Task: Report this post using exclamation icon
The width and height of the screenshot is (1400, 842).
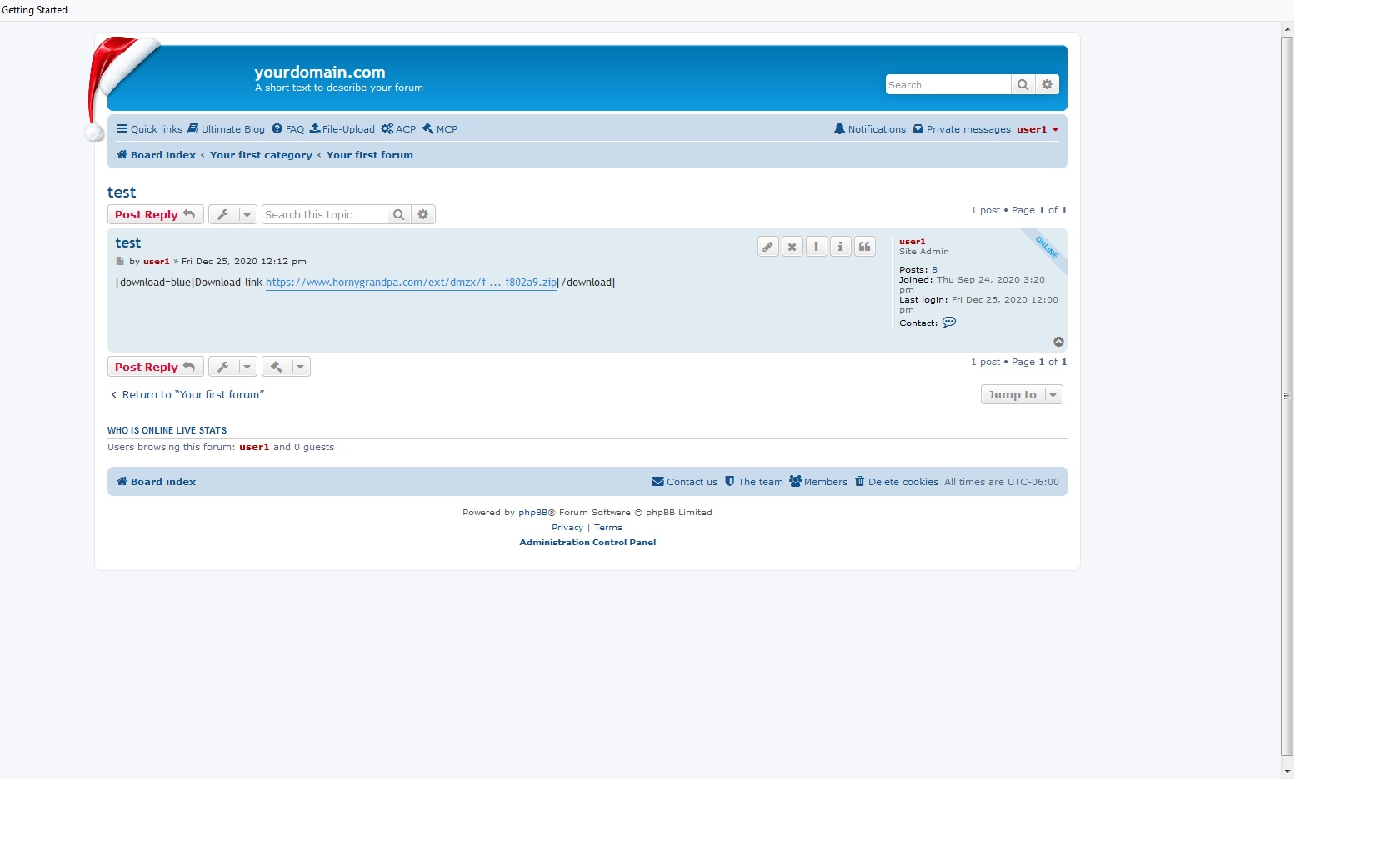Action: coord(816,247)
